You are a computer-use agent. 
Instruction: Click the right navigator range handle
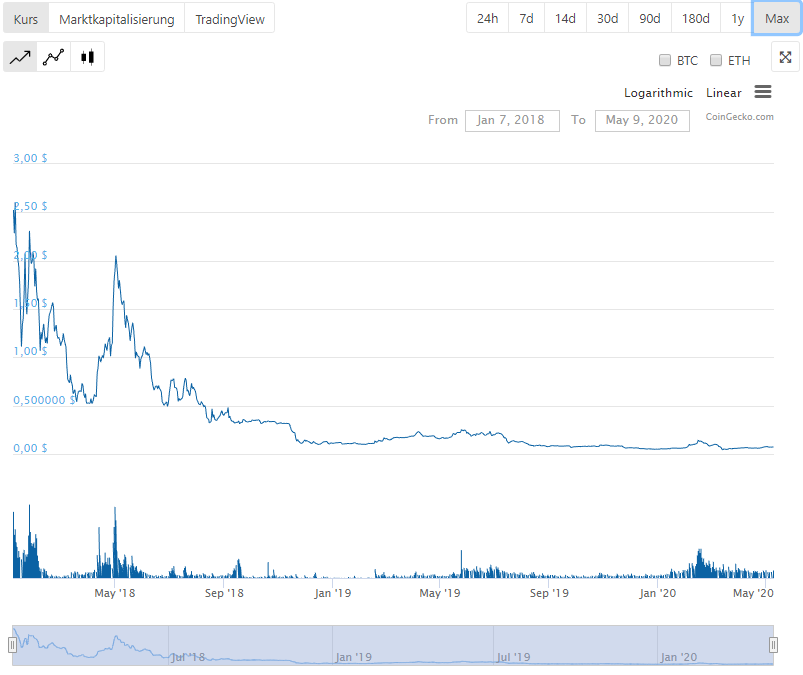tap(773, 645)
